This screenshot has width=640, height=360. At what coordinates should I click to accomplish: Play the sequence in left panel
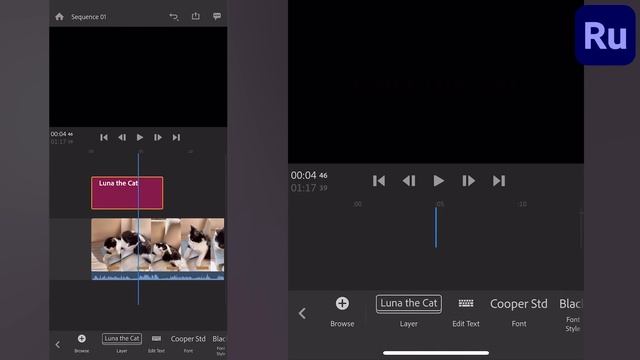(140, 138)
